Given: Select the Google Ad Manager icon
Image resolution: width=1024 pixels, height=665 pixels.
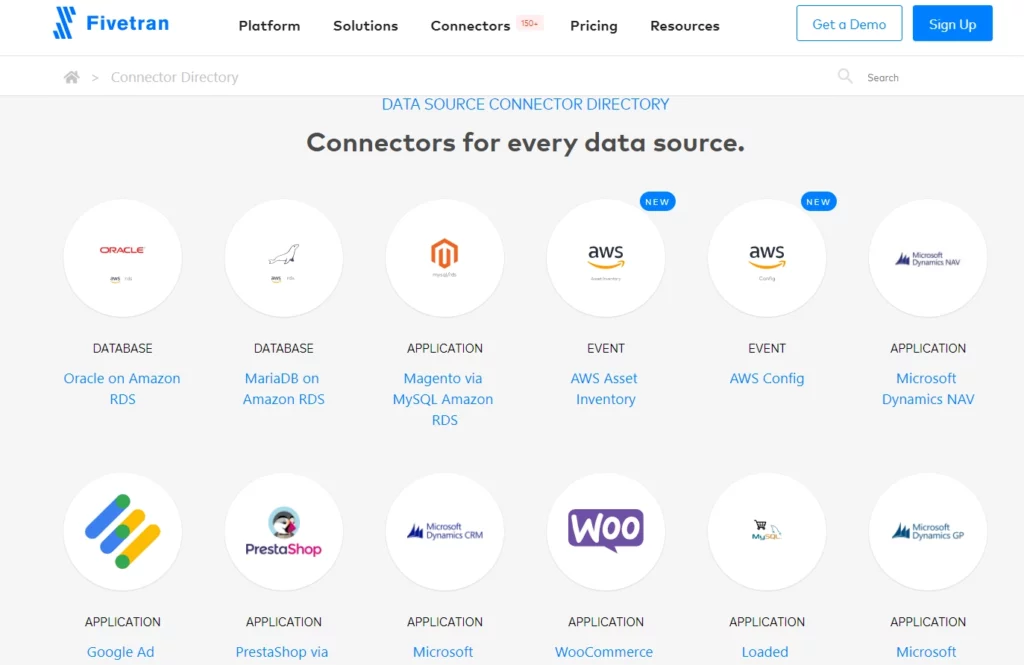Looking at the screenshot, I should [x=123, y=532].
